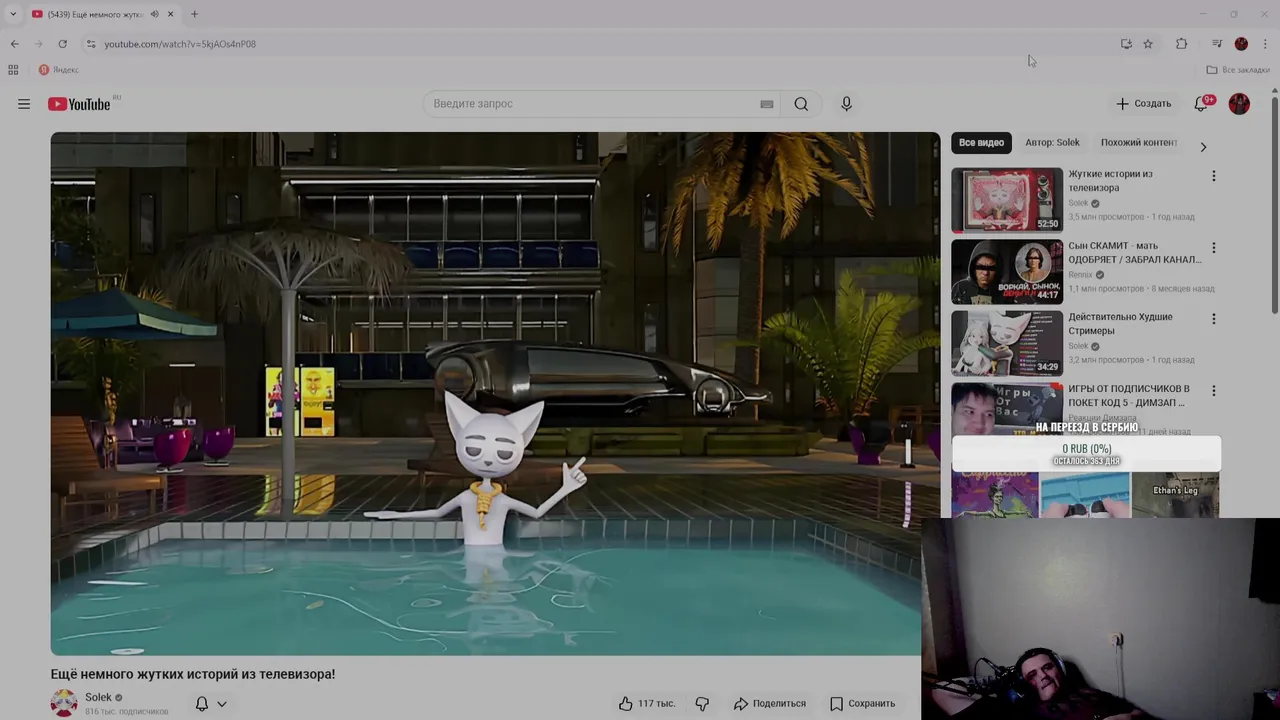
Task: Open video title Жуткие истории из телевизора
Action: (1110, 181)
